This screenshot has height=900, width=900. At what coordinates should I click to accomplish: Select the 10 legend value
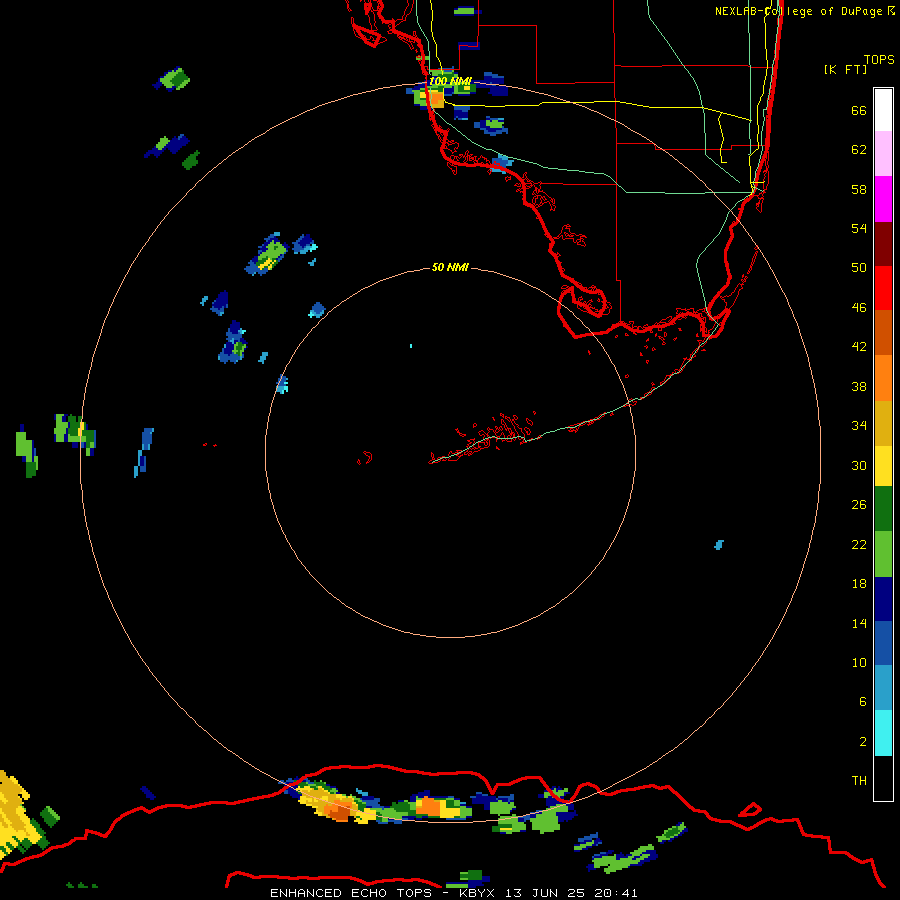(x=859, y=663)
